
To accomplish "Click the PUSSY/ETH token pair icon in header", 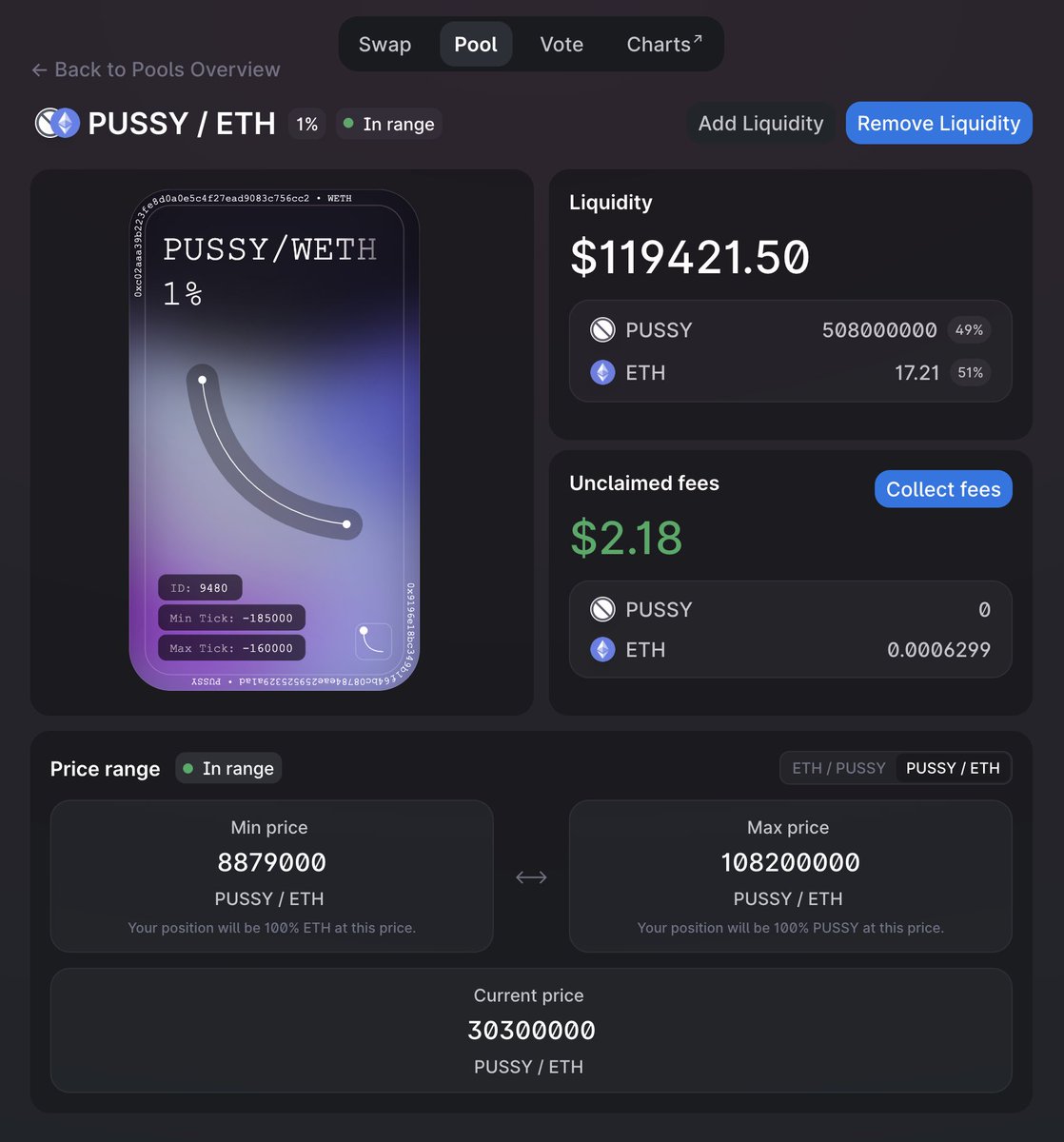I will [57, 124].
